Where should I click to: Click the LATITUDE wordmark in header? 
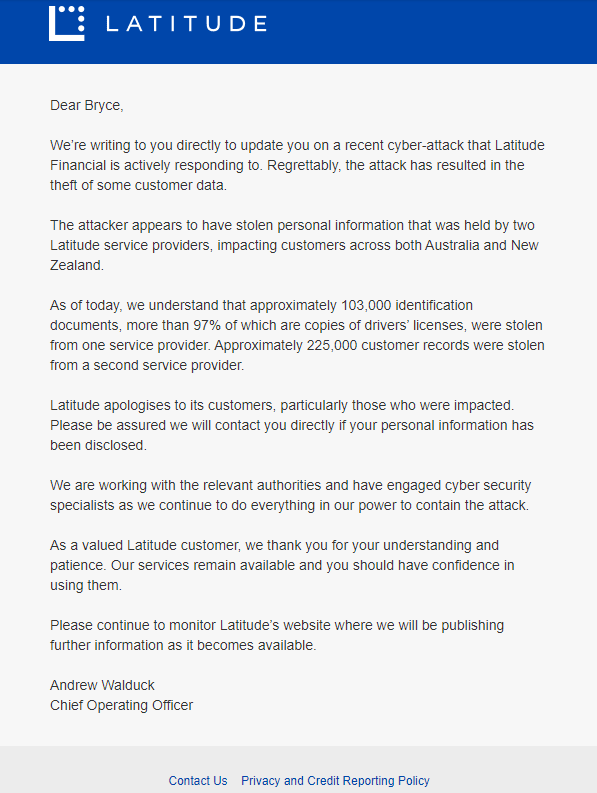(186, 24)
